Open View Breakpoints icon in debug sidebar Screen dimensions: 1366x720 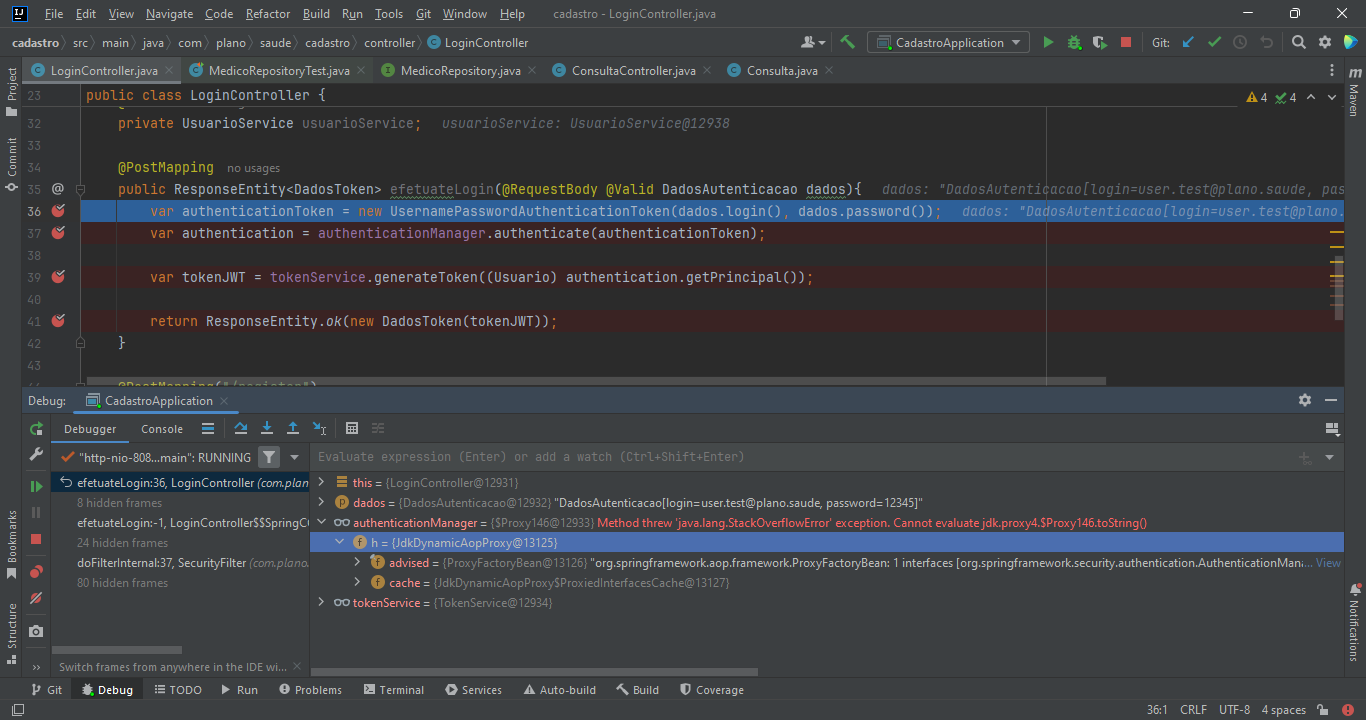coord(36,572)
